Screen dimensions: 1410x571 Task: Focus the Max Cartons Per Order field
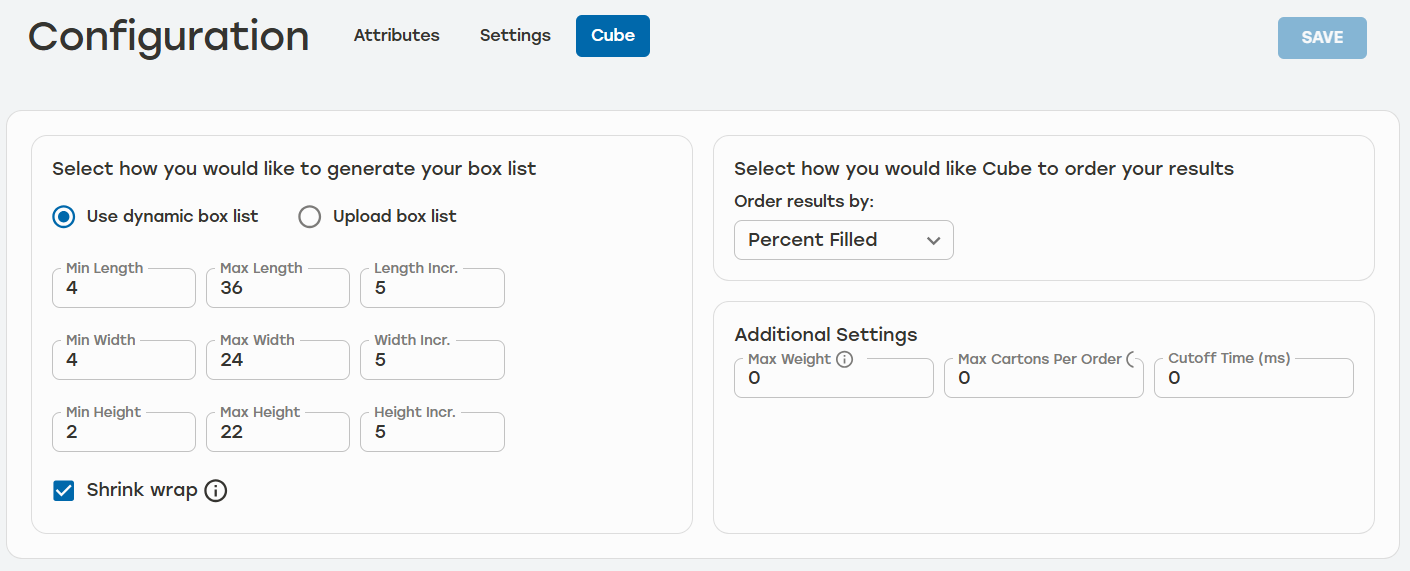tap(1044, 378)
